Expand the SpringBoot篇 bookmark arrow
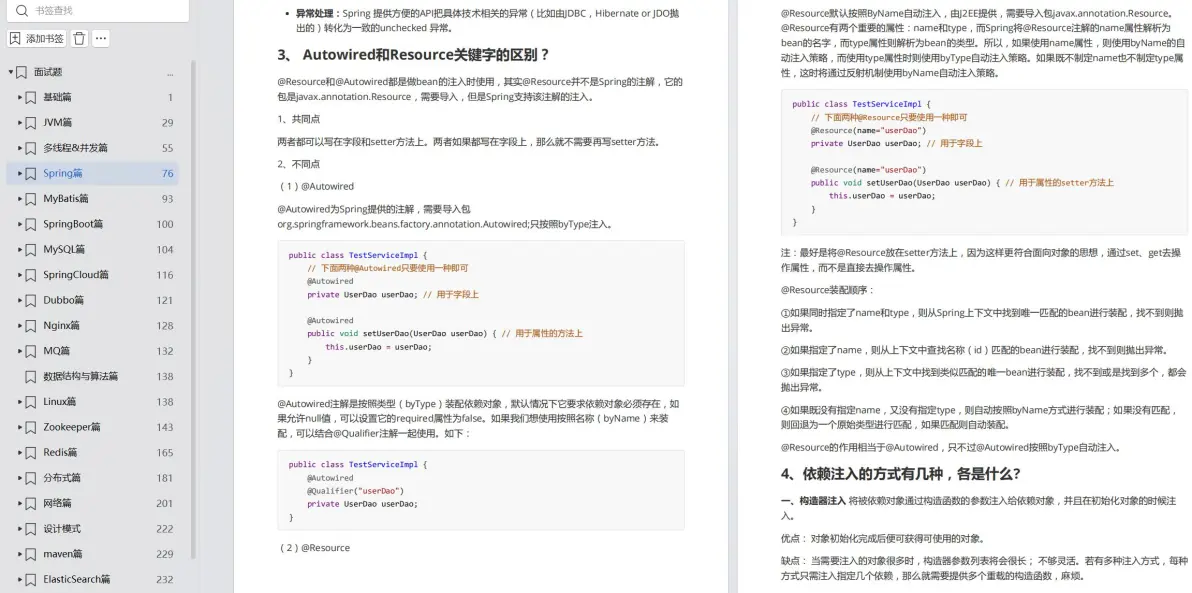The width and height of the screenshot is (1192, 593). [x=20, y=224]
